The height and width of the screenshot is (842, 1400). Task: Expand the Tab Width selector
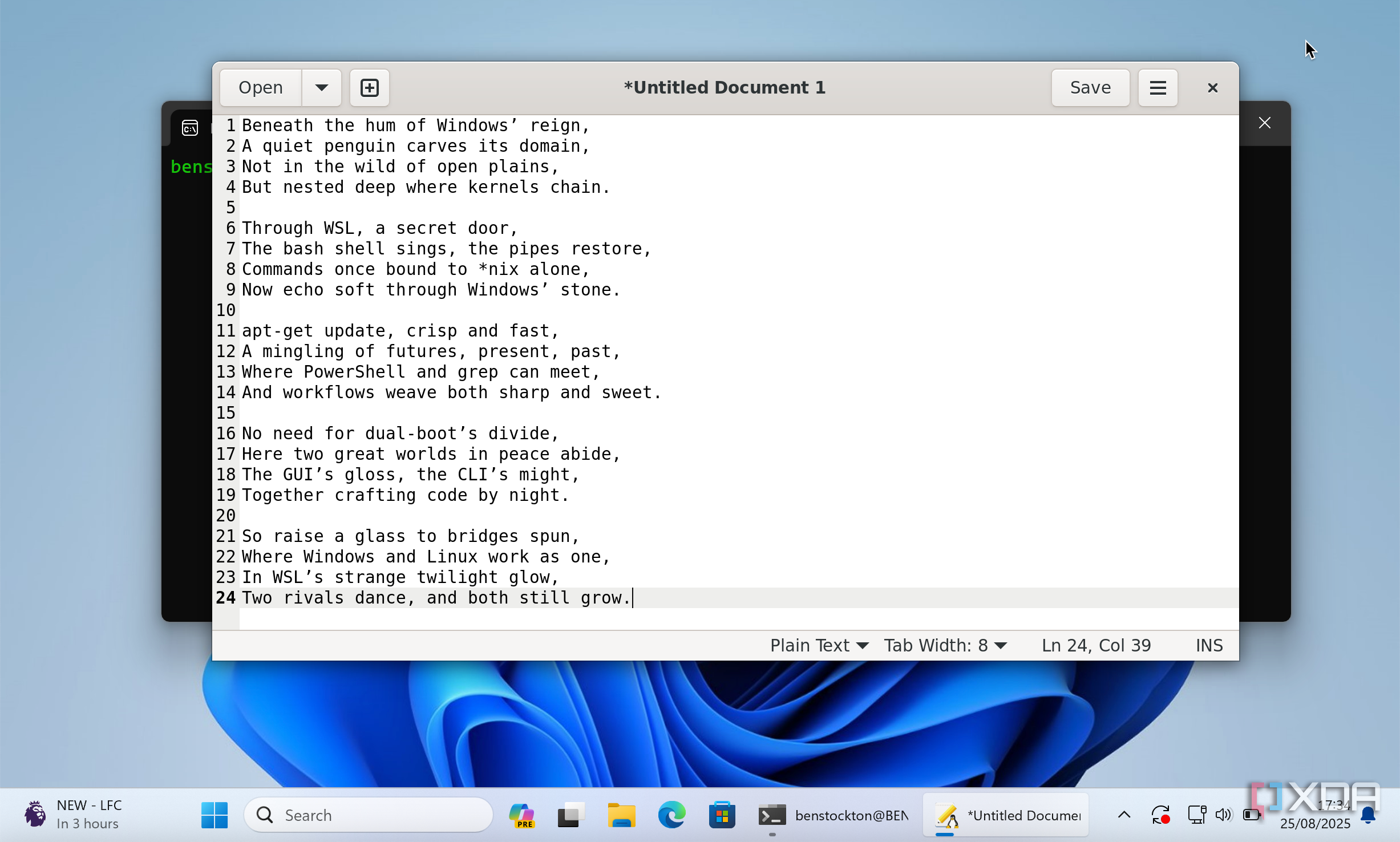945,645
